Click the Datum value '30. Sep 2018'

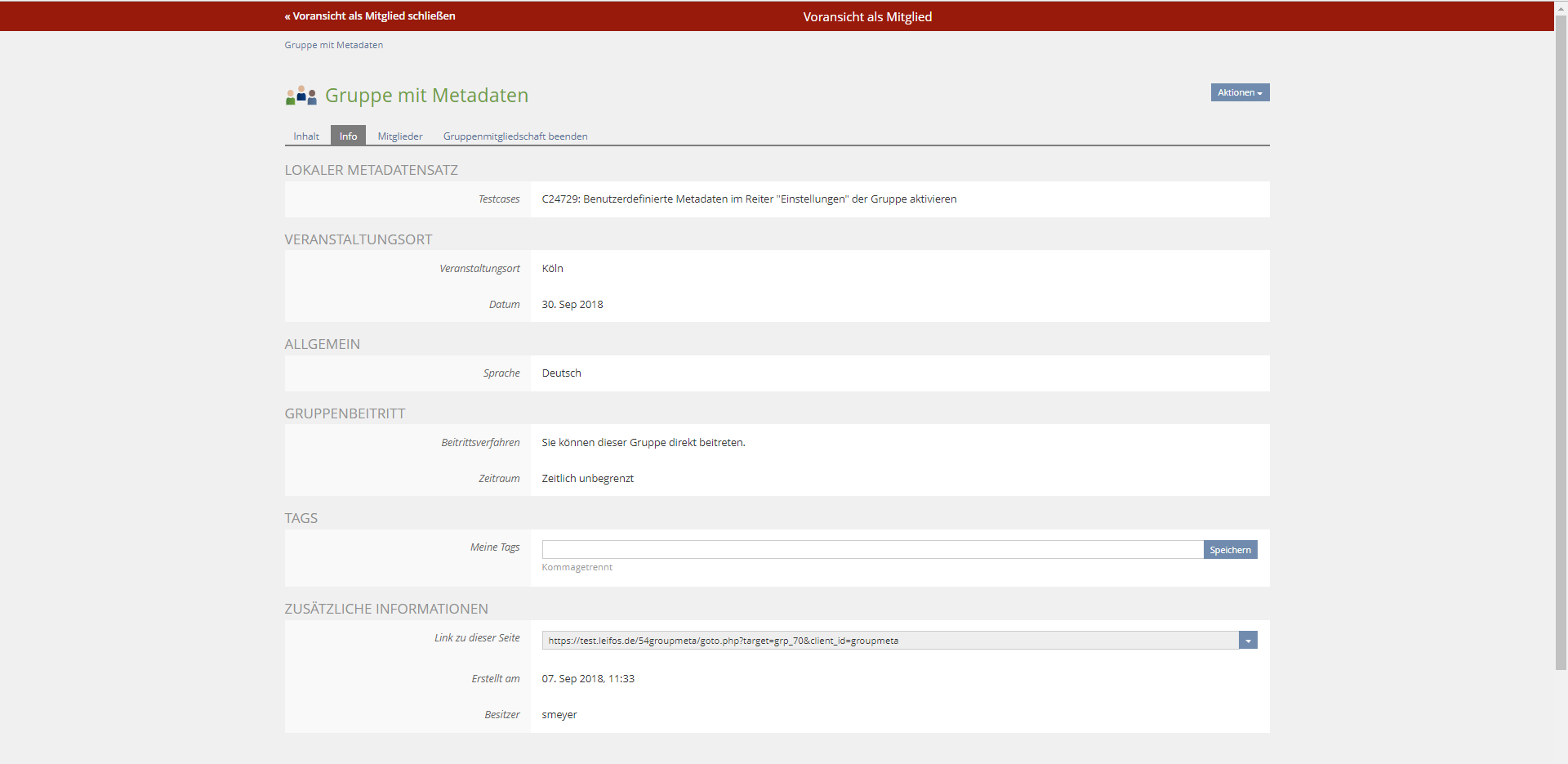tap(572, 305)
